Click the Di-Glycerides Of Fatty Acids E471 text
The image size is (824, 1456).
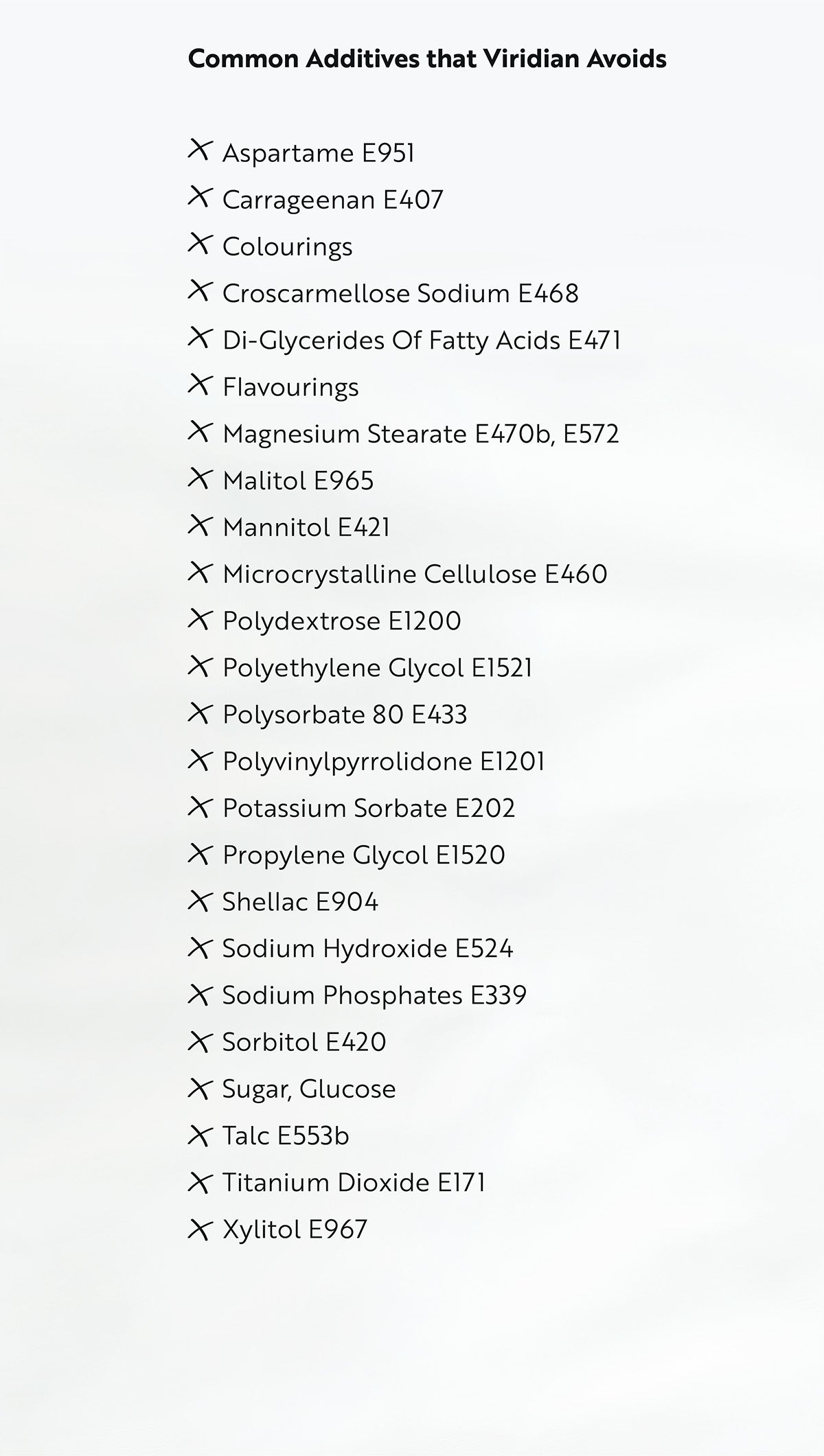coord(422,340)
